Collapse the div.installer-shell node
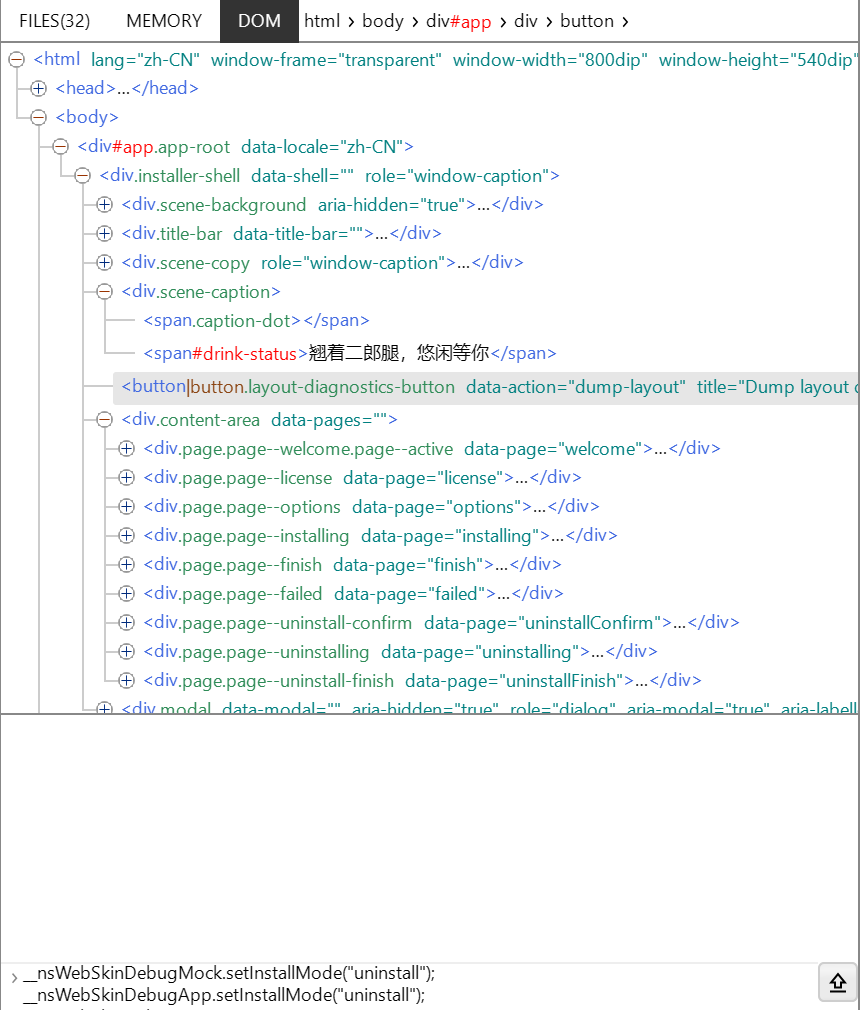 (x=82, y=176)
